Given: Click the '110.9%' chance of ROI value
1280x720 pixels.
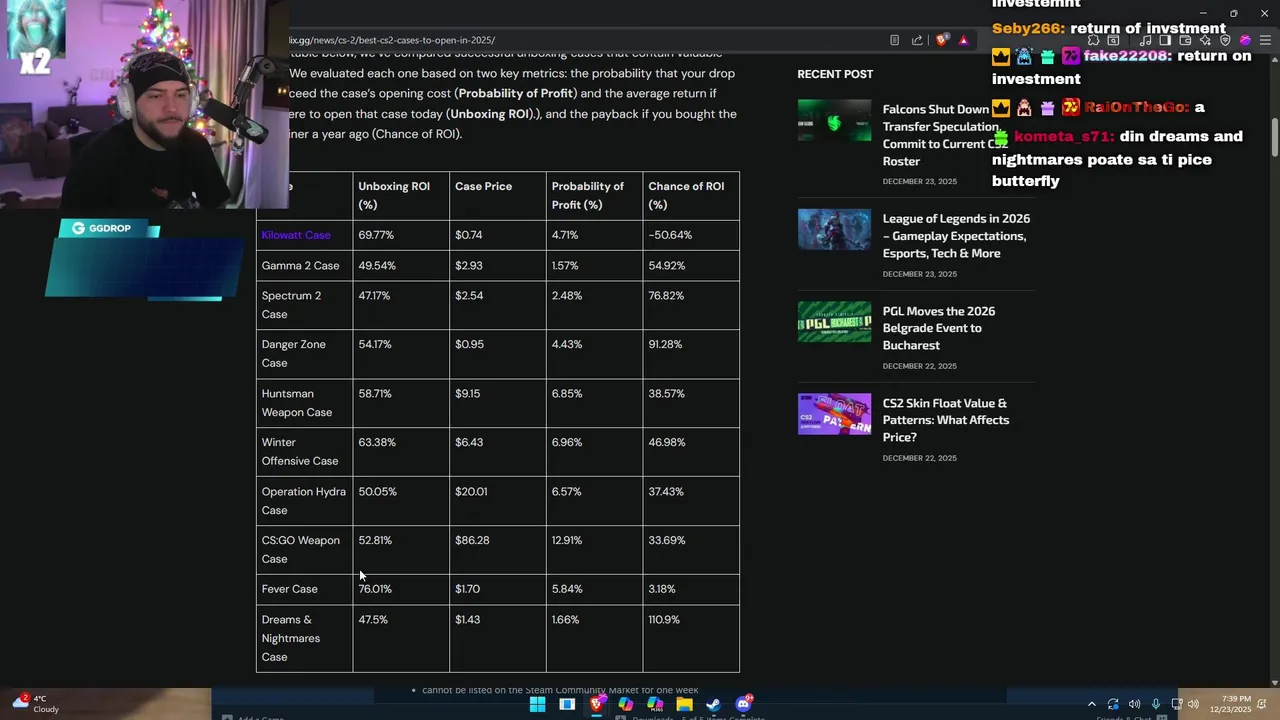Looking at the screenshot, I should [664, 619].
